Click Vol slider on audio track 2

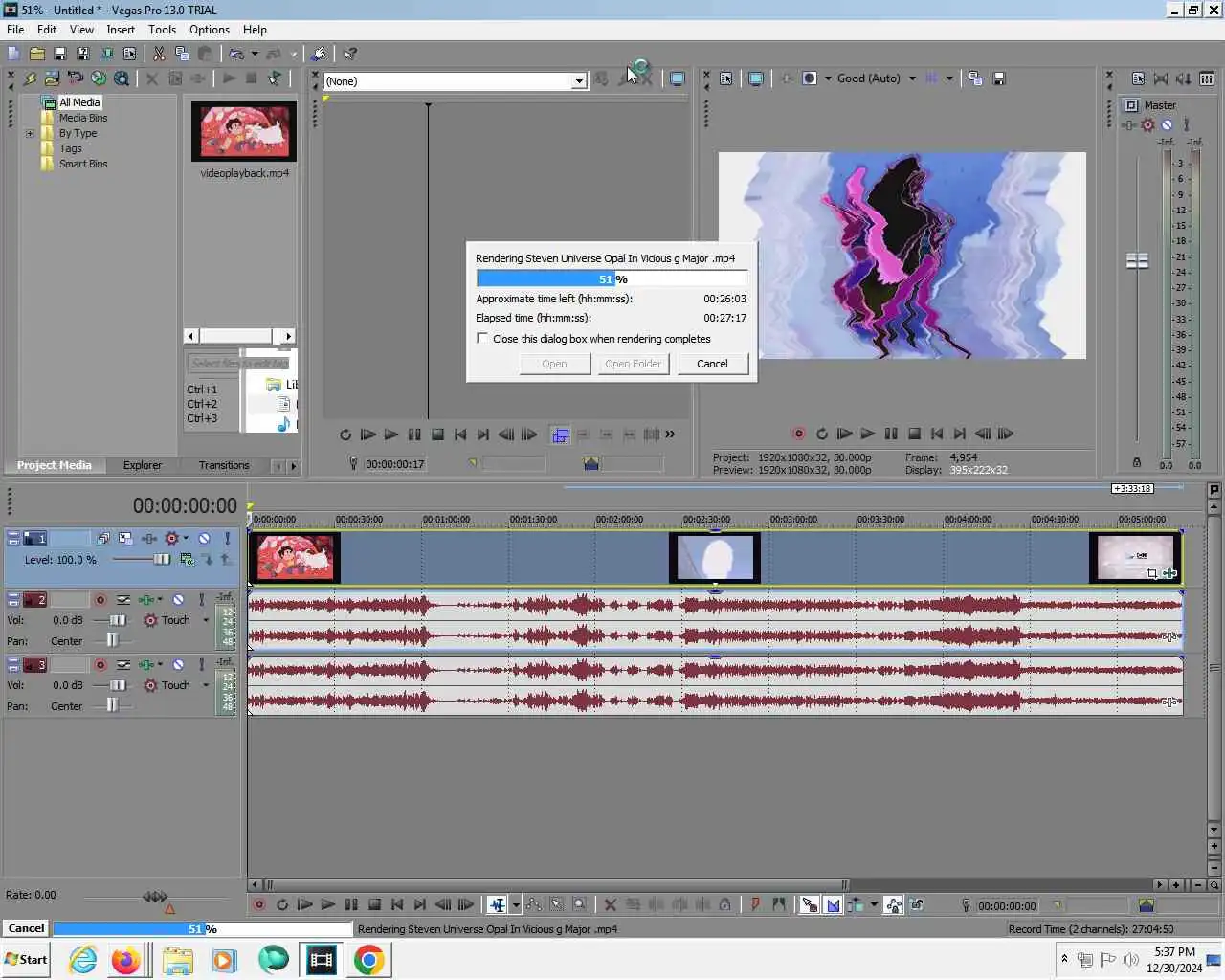click(x=118, y=620)
